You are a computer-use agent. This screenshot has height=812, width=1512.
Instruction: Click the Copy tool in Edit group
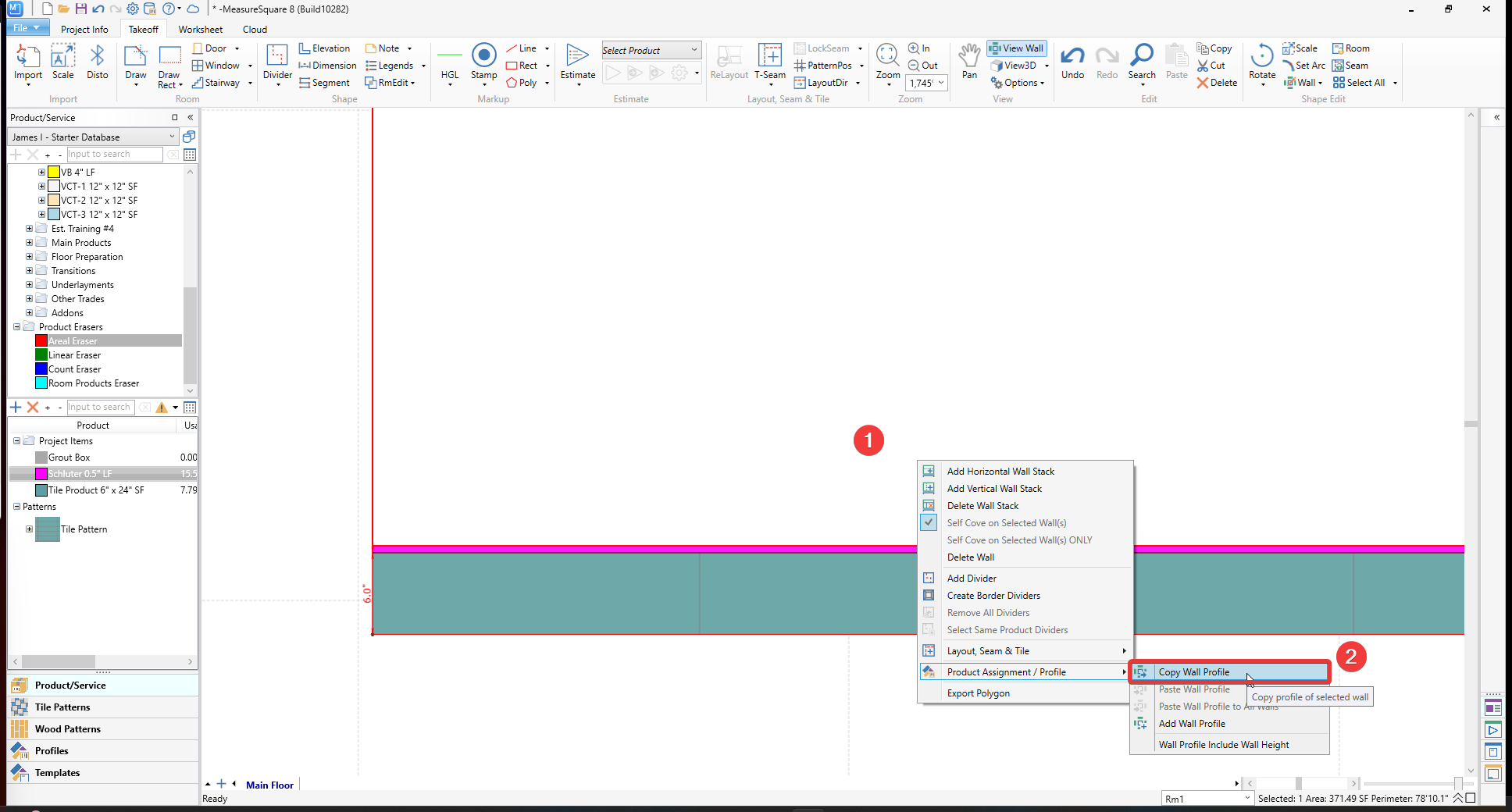tap(1214, 48)
